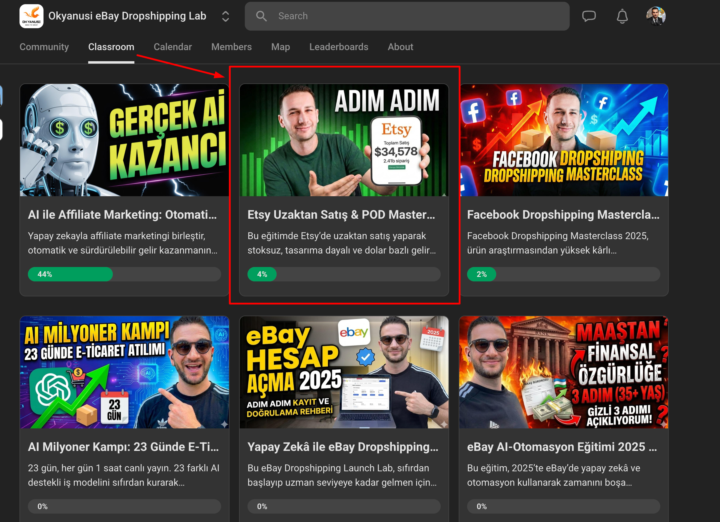
Task: Click title 'AI Milyoner Kampı: 23 Günde E-Ti...'
Action: tap(123, 447)
